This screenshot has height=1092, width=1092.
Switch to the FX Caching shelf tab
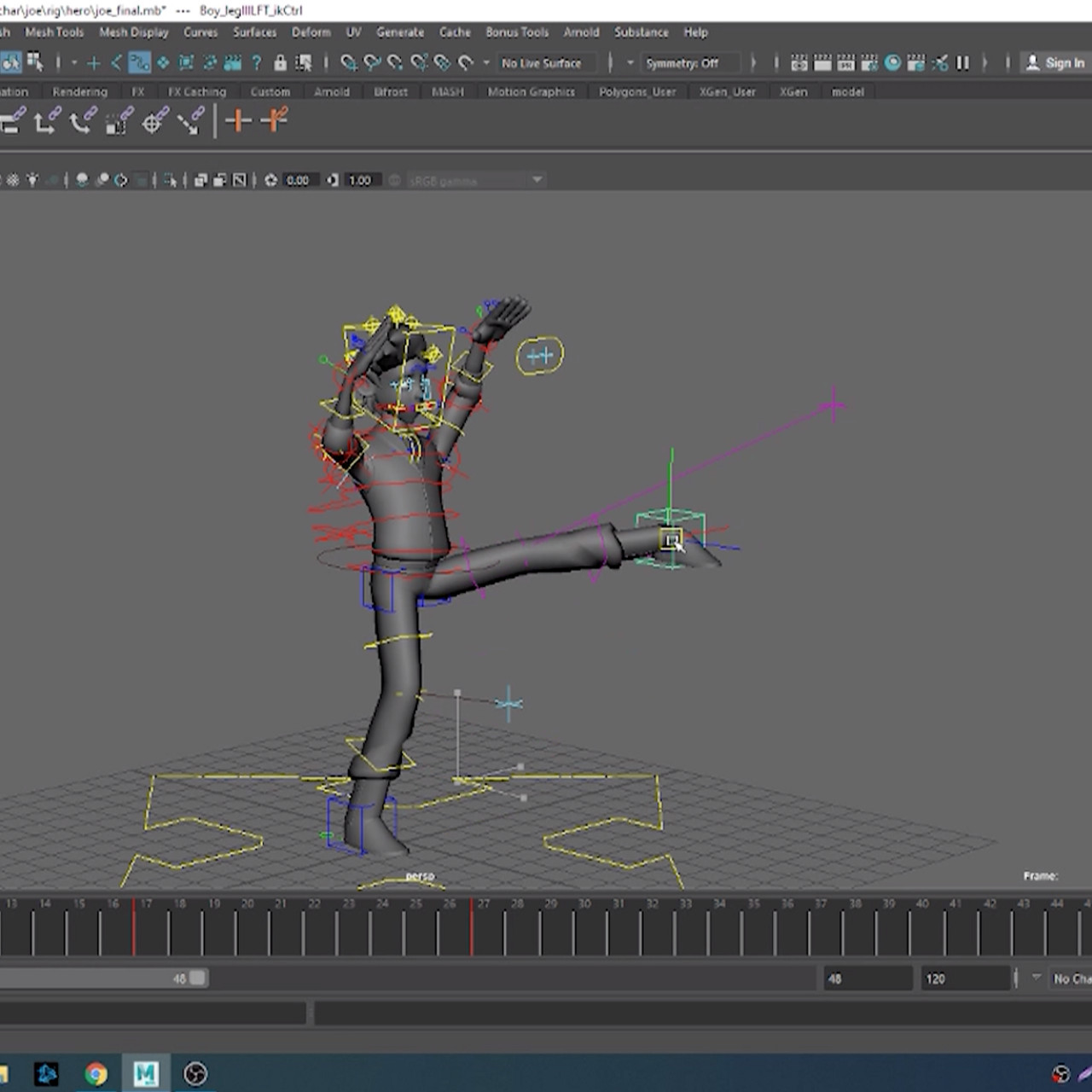point(197,91)
